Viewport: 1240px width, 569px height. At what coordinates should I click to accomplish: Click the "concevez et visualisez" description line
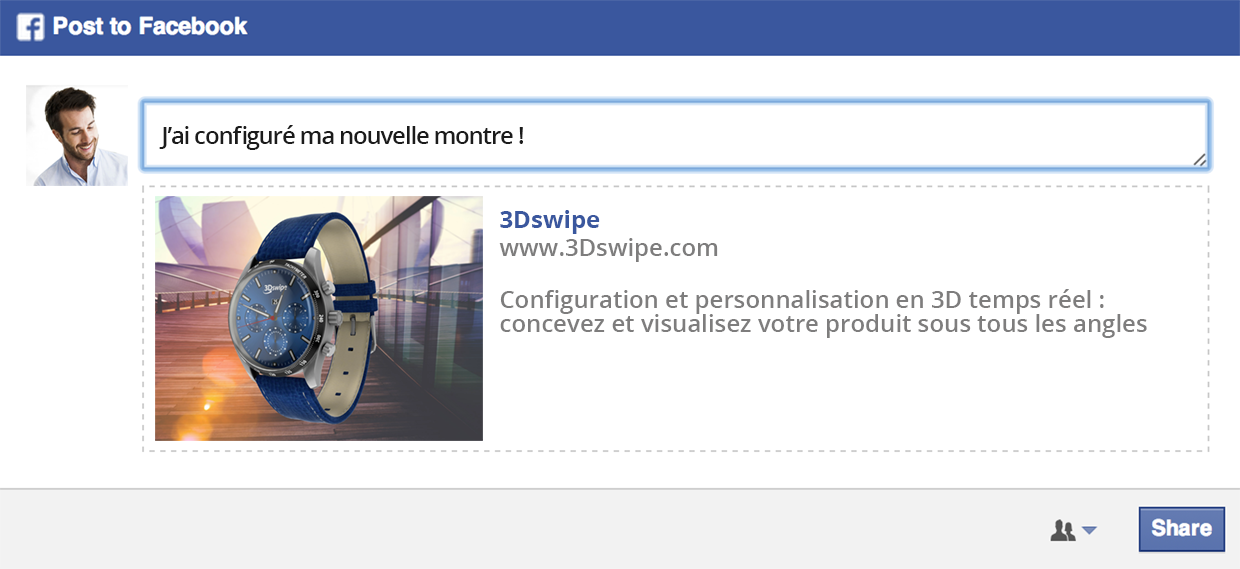click(823, 324)
